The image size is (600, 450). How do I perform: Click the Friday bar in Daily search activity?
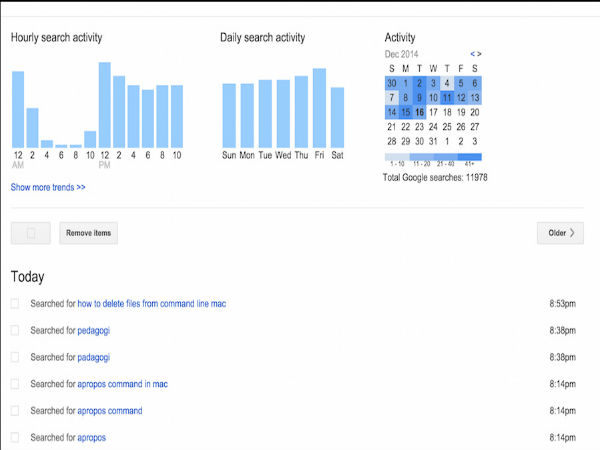pyautogui.click(x=320, y=108)
